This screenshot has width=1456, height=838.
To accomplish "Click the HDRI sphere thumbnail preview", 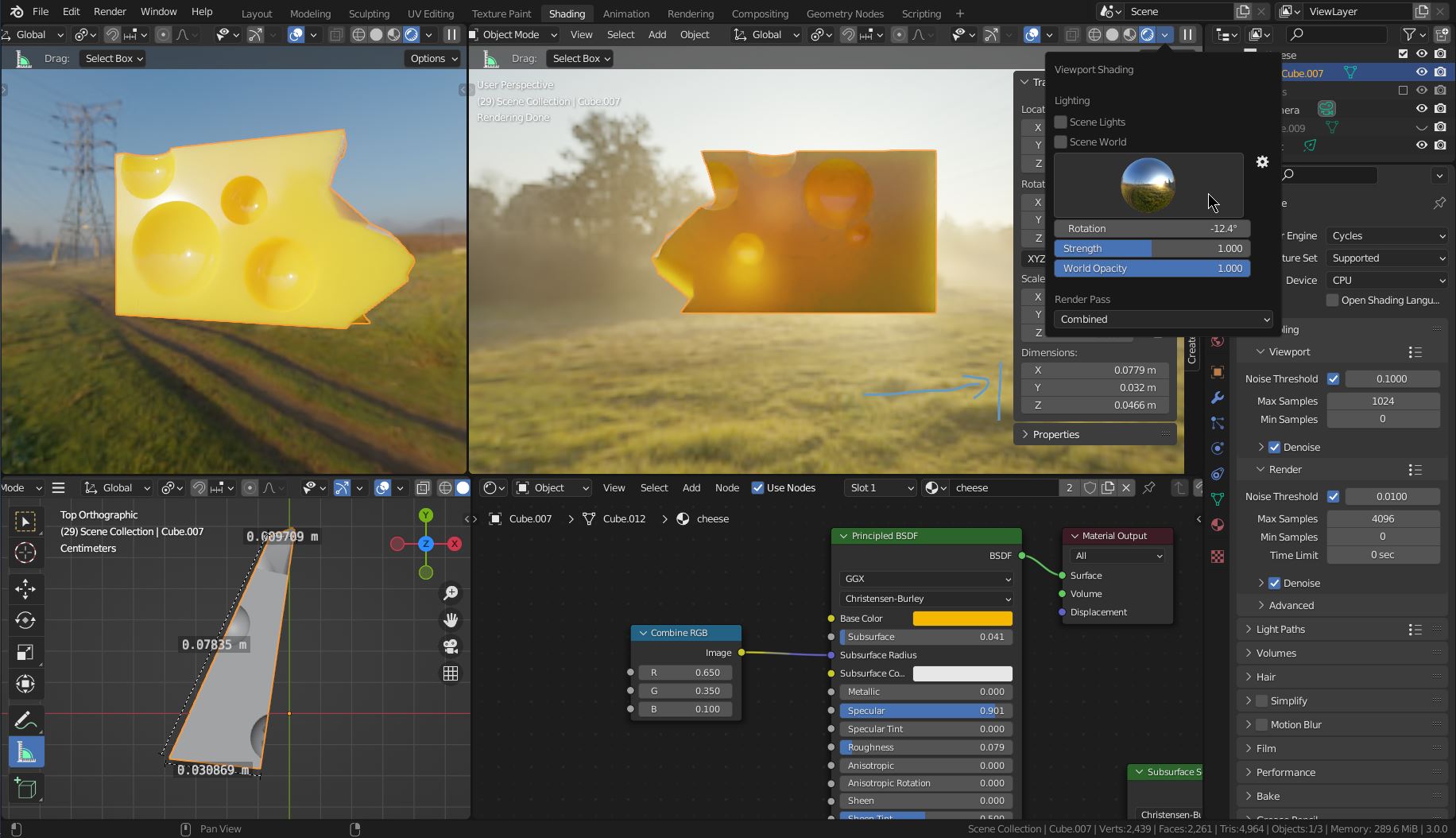I will tap(1148, 185).
